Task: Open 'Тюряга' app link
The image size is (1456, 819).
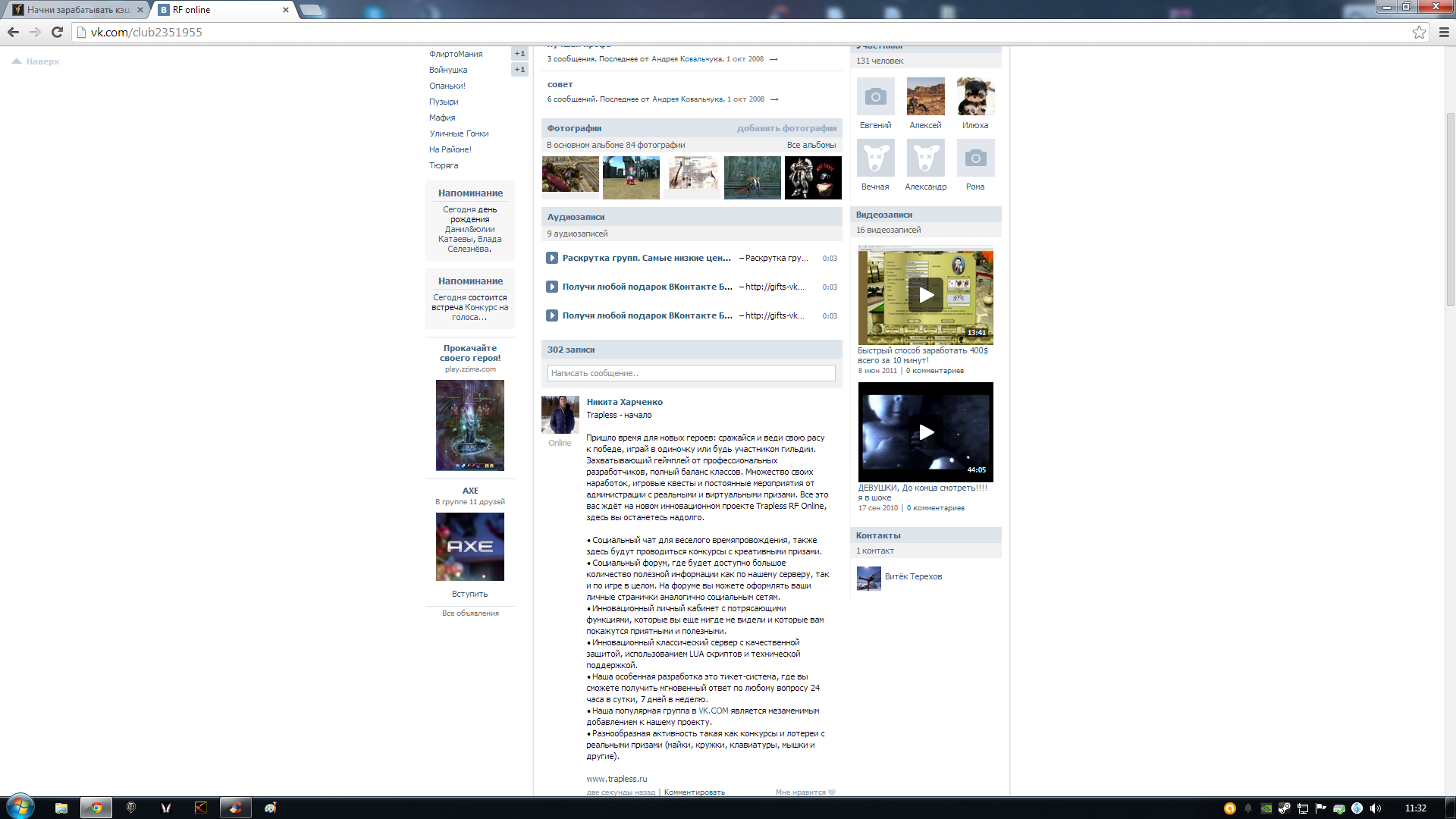Action: (x=444, y=165)
